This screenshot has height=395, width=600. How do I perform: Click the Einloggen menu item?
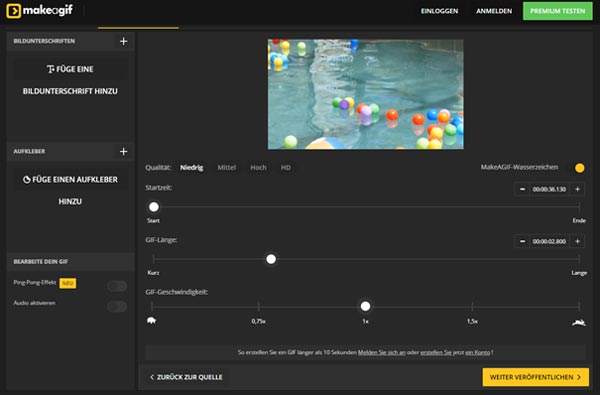point(439,11)
